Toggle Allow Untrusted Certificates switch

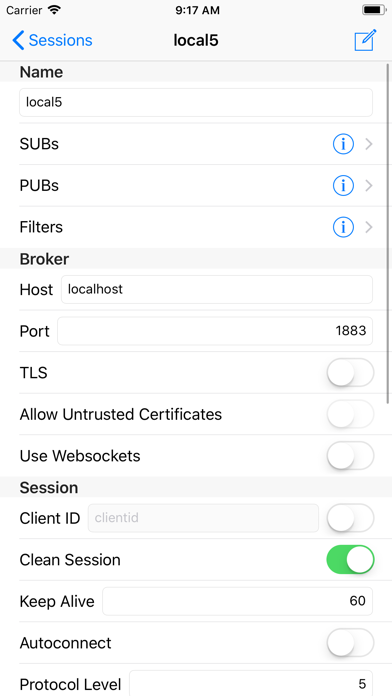(350, 414)
